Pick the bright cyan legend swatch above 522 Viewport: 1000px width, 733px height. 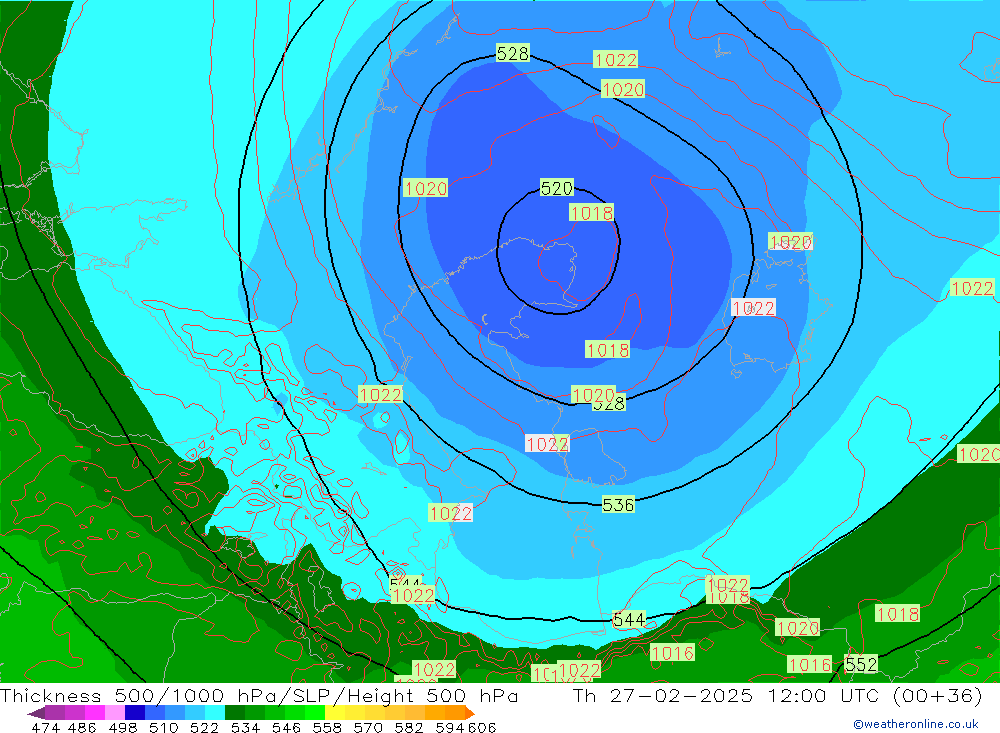pos(214,713)
